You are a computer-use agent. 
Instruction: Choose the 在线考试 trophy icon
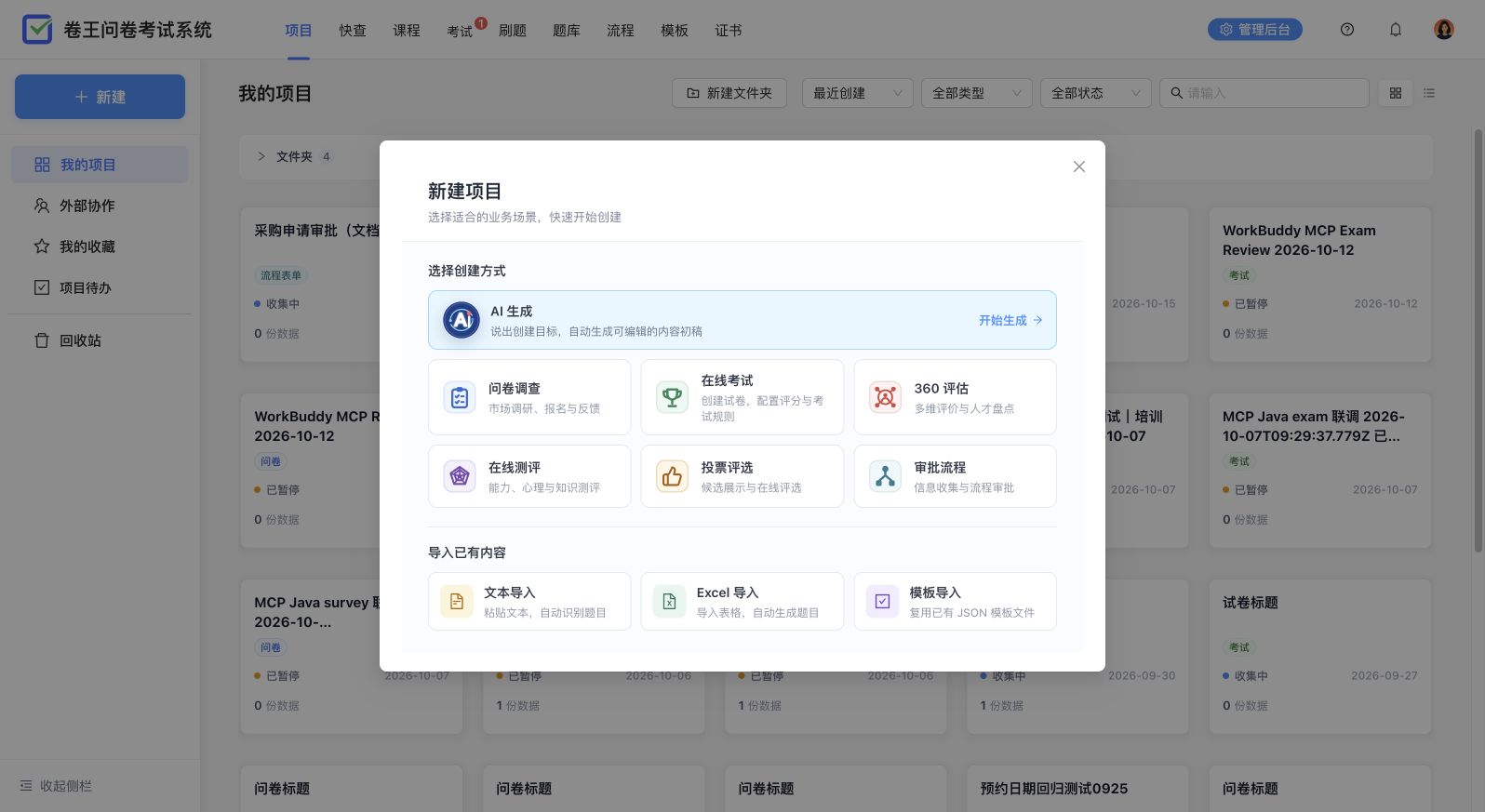672,397
